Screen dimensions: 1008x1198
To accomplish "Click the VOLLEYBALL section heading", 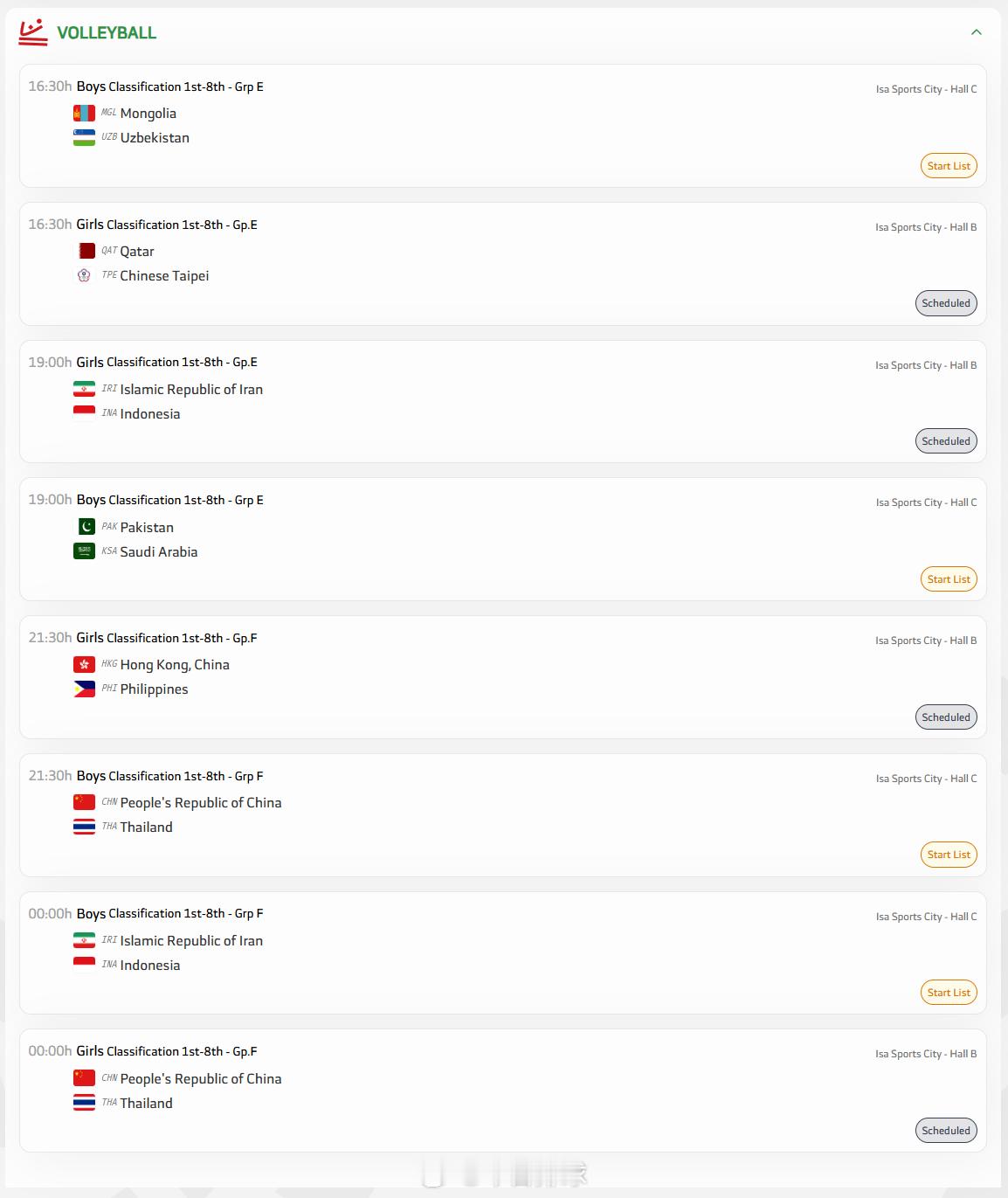I will point(107,33).
